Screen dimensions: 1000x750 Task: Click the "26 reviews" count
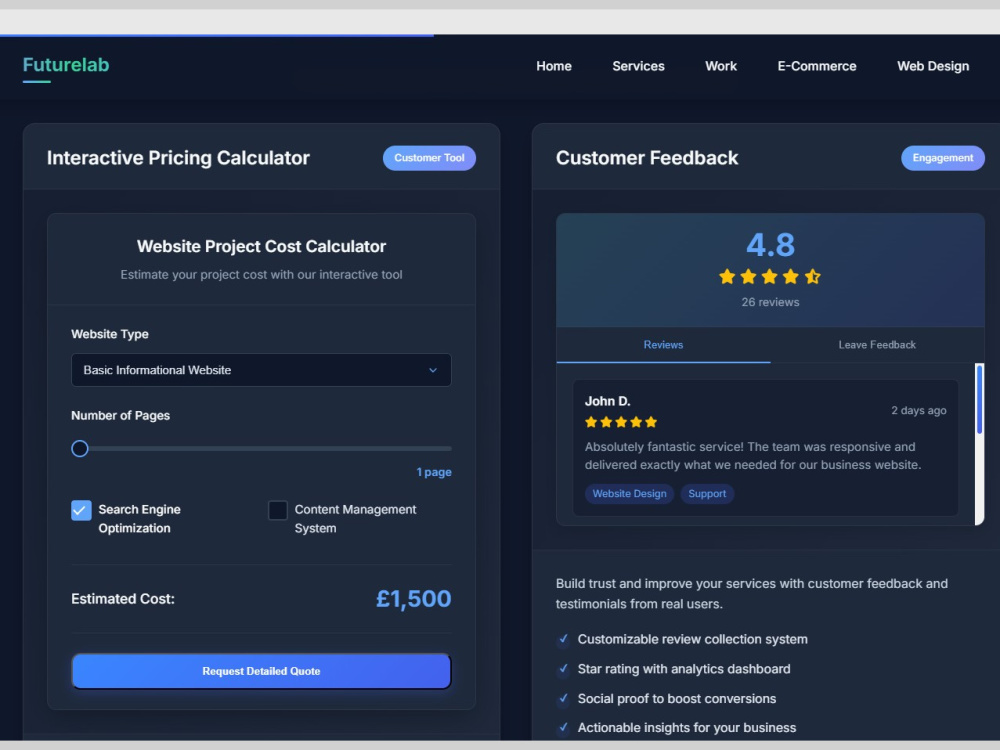770,302
